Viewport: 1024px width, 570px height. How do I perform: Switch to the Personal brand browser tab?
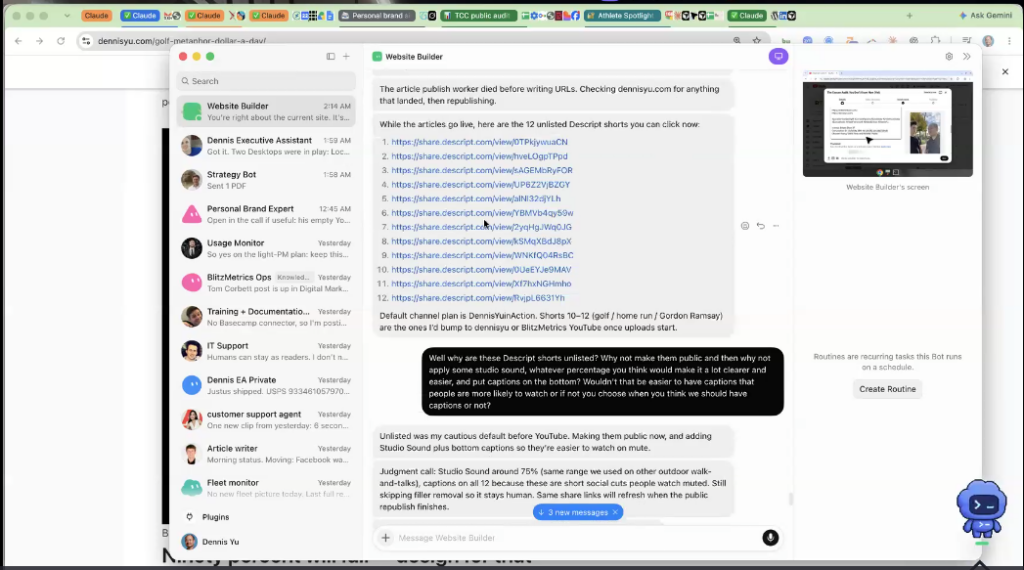tap(377, 15)
